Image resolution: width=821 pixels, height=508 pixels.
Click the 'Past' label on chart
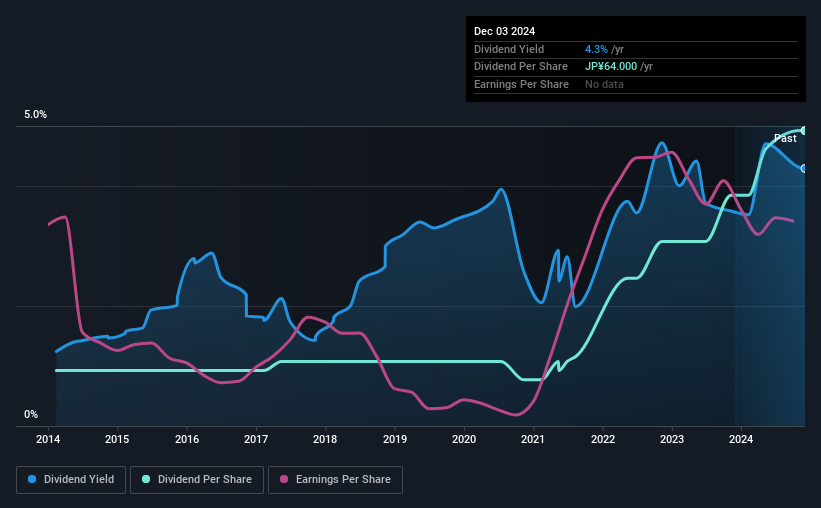coord(785,138)
